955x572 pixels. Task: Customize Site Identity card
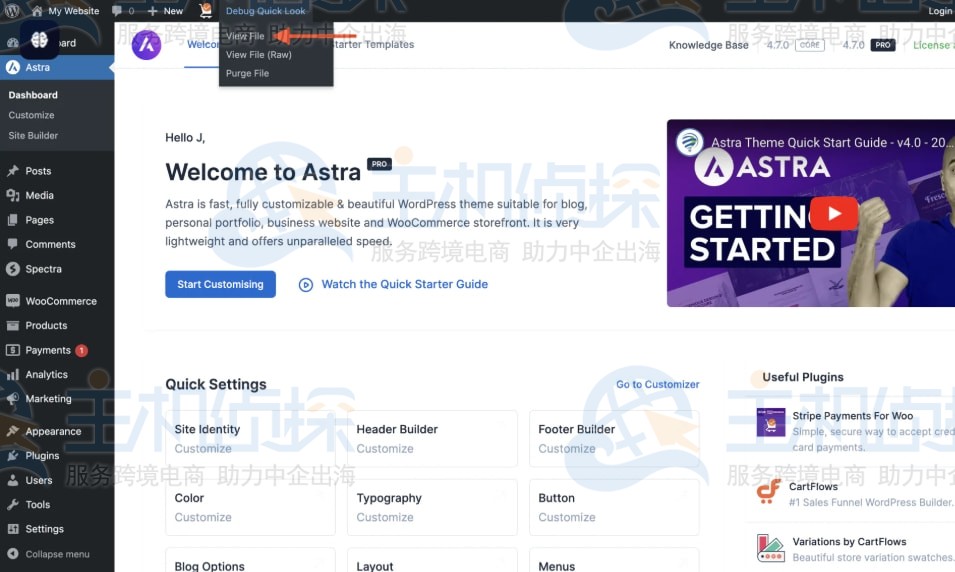click(250, 439)
